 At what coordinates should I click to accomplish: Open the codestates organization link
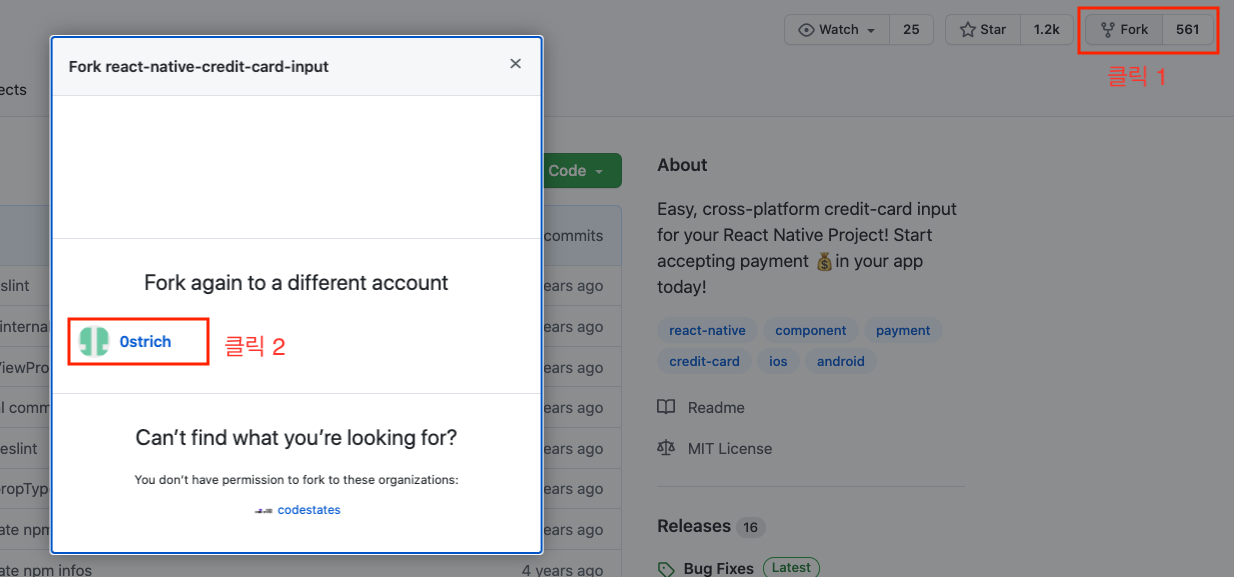click(x=309, y=510)
